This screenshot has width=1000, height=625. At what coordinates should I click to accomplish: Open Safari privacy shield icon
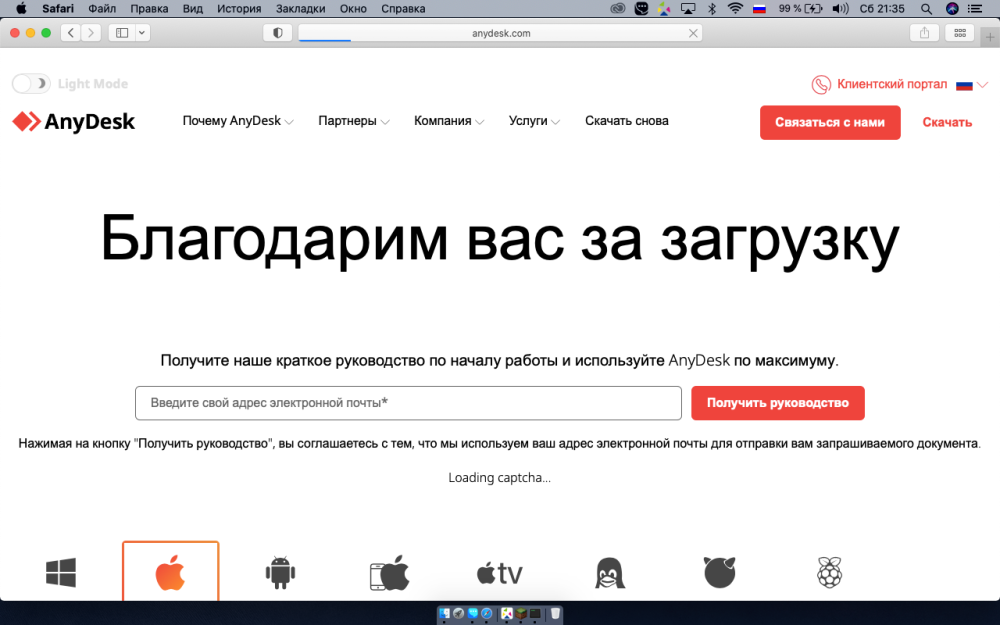277,33
